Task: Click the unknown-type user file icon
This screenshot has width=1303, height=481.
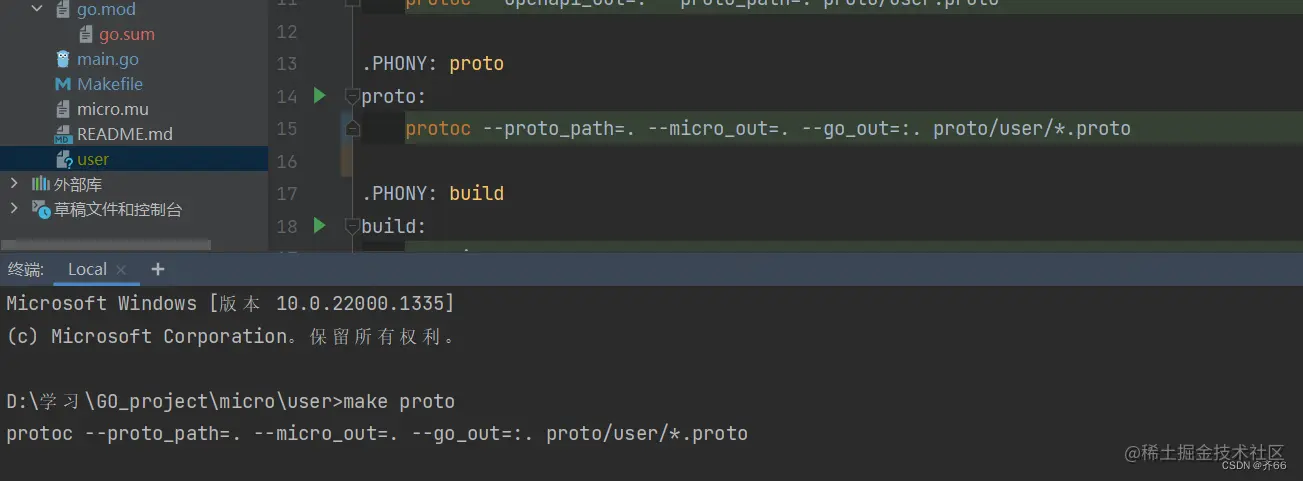Action: coord(64,159)
